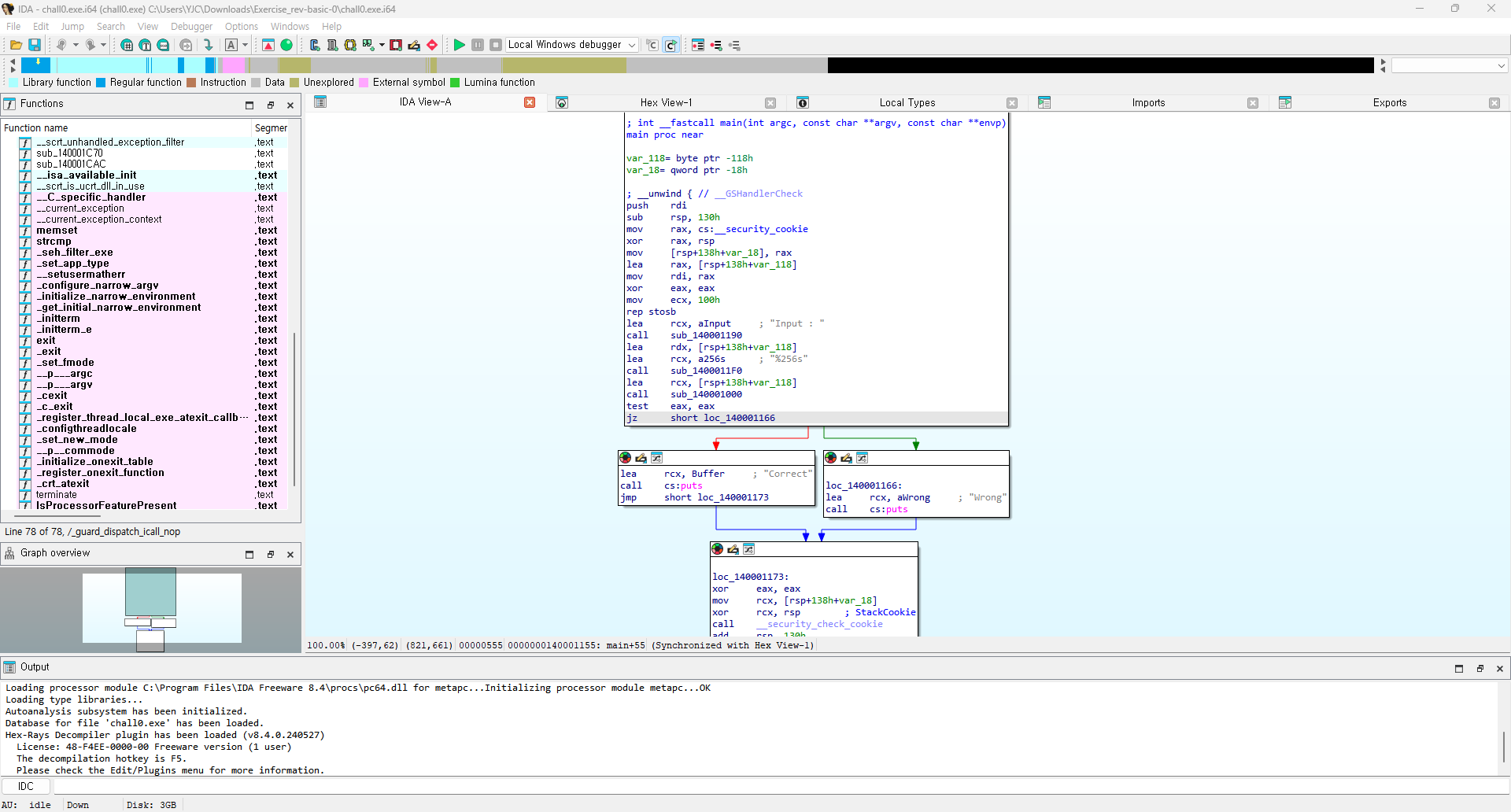This screenshot has height=812, width=1511.
Task: Open the forward jump history dropdown
Action: click(x=103, y=45)
